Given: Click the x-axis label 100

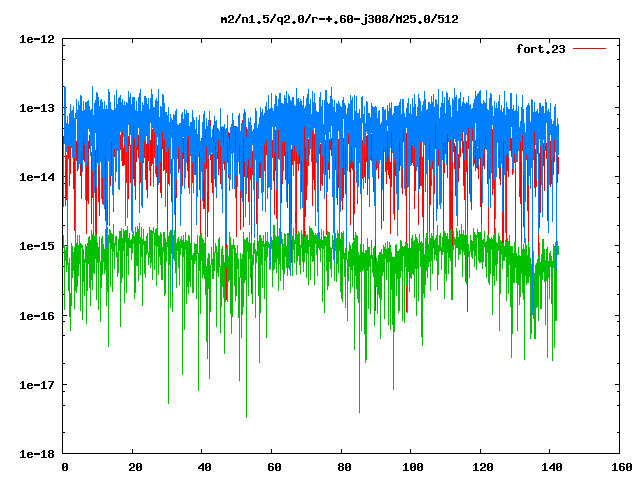Looking at the screenshot, I should tap(413, 467).
